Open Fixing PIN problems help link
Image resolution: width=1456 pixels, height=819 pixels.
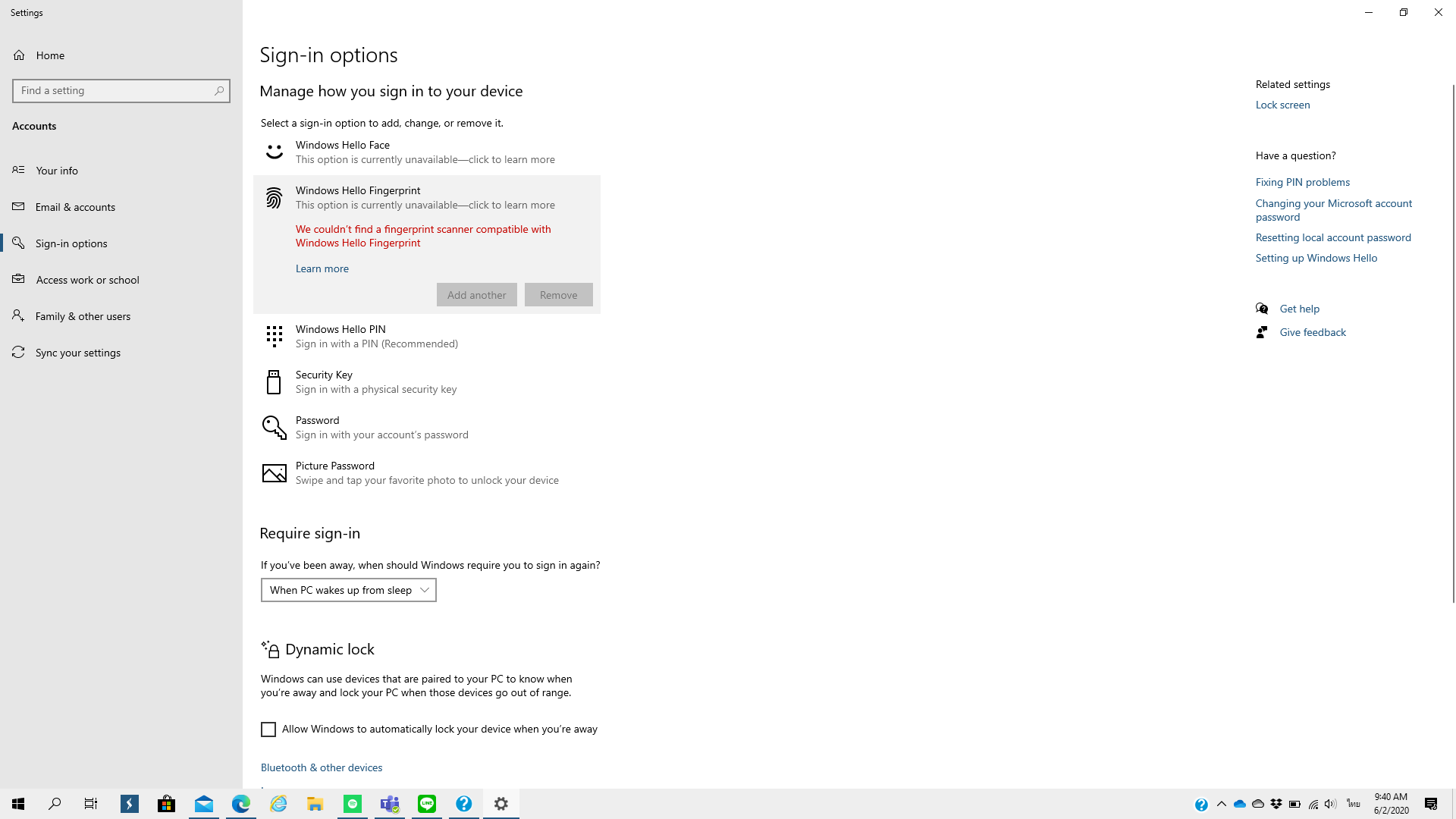[x=1303, y=182]
